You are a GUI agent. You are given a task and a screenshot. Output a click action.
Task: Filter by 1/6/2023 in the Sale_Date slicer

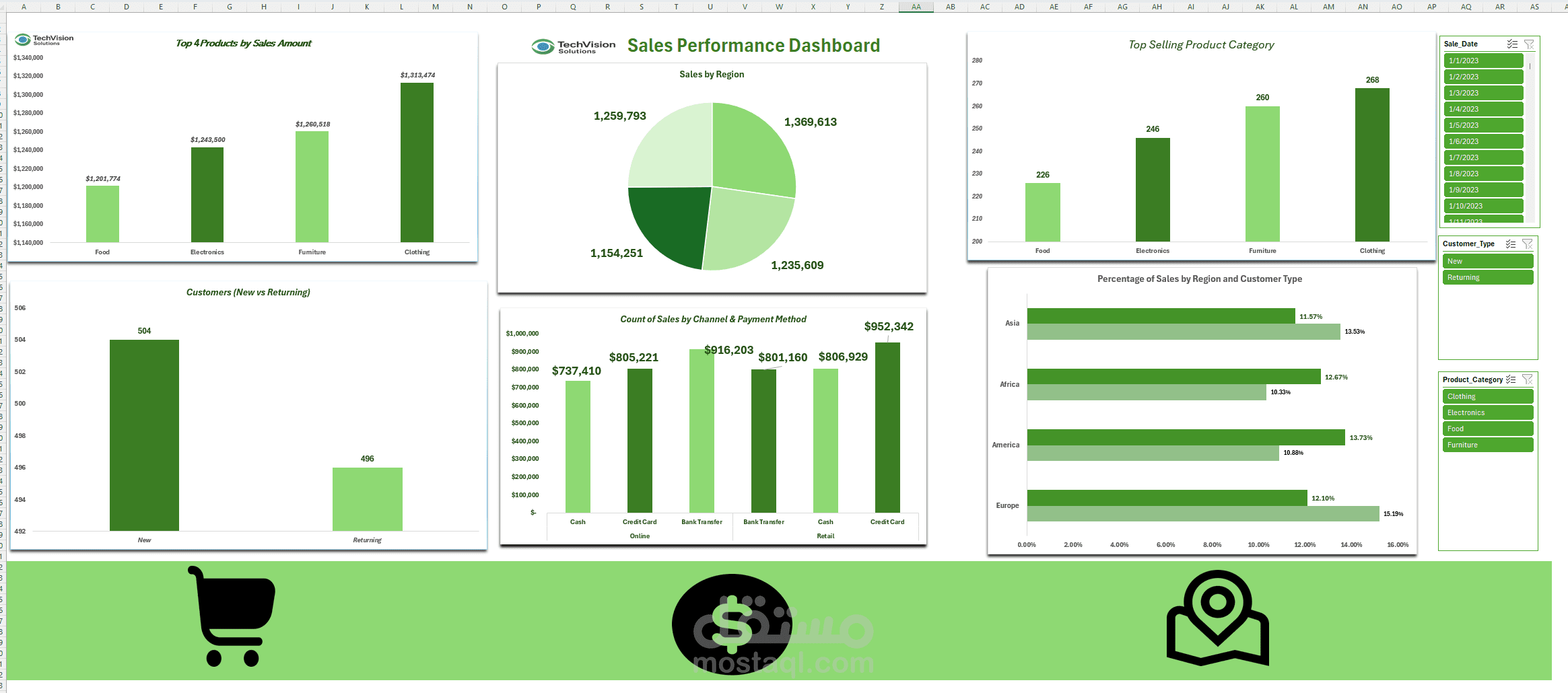(1483, 141)
